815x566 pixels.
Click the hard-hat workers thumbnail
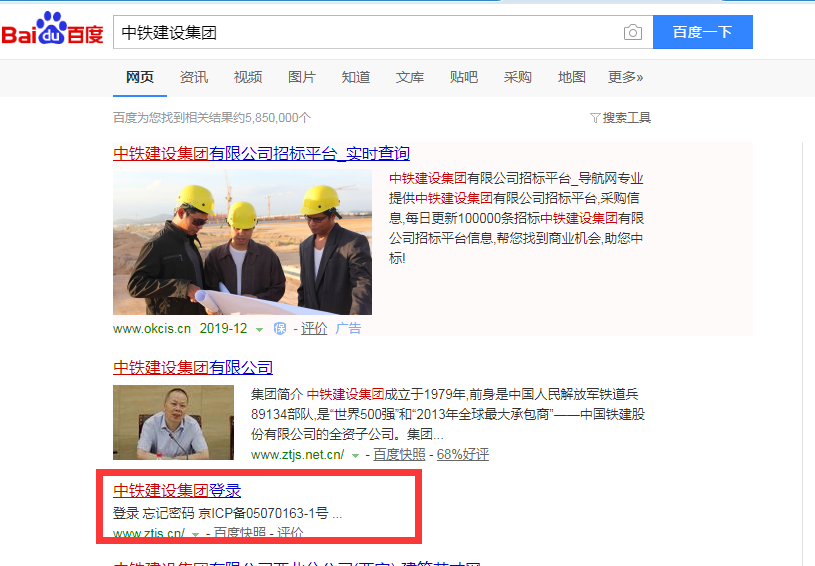[x=242, y=242]
